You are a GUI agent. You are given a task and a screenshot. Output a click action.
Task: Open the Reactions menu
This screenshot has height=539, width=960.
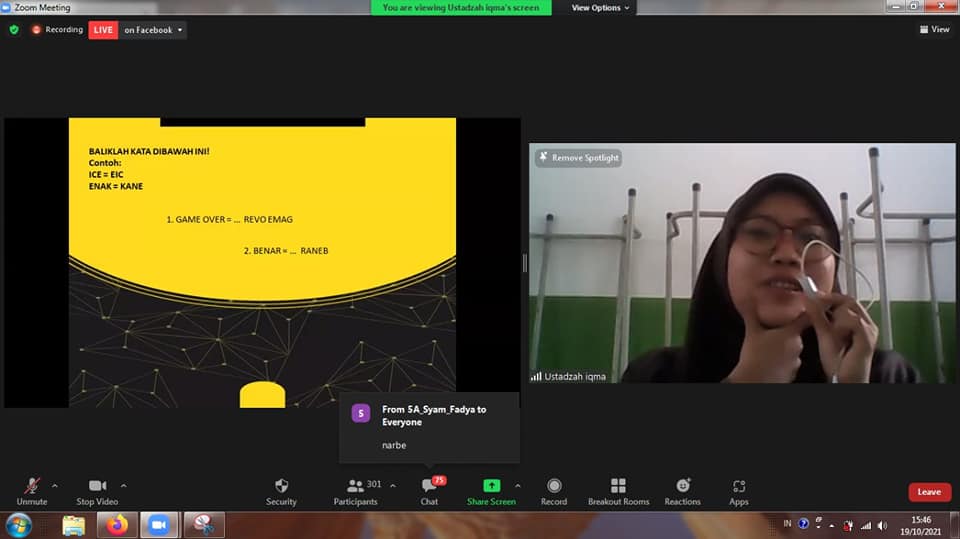pos(683,486)
